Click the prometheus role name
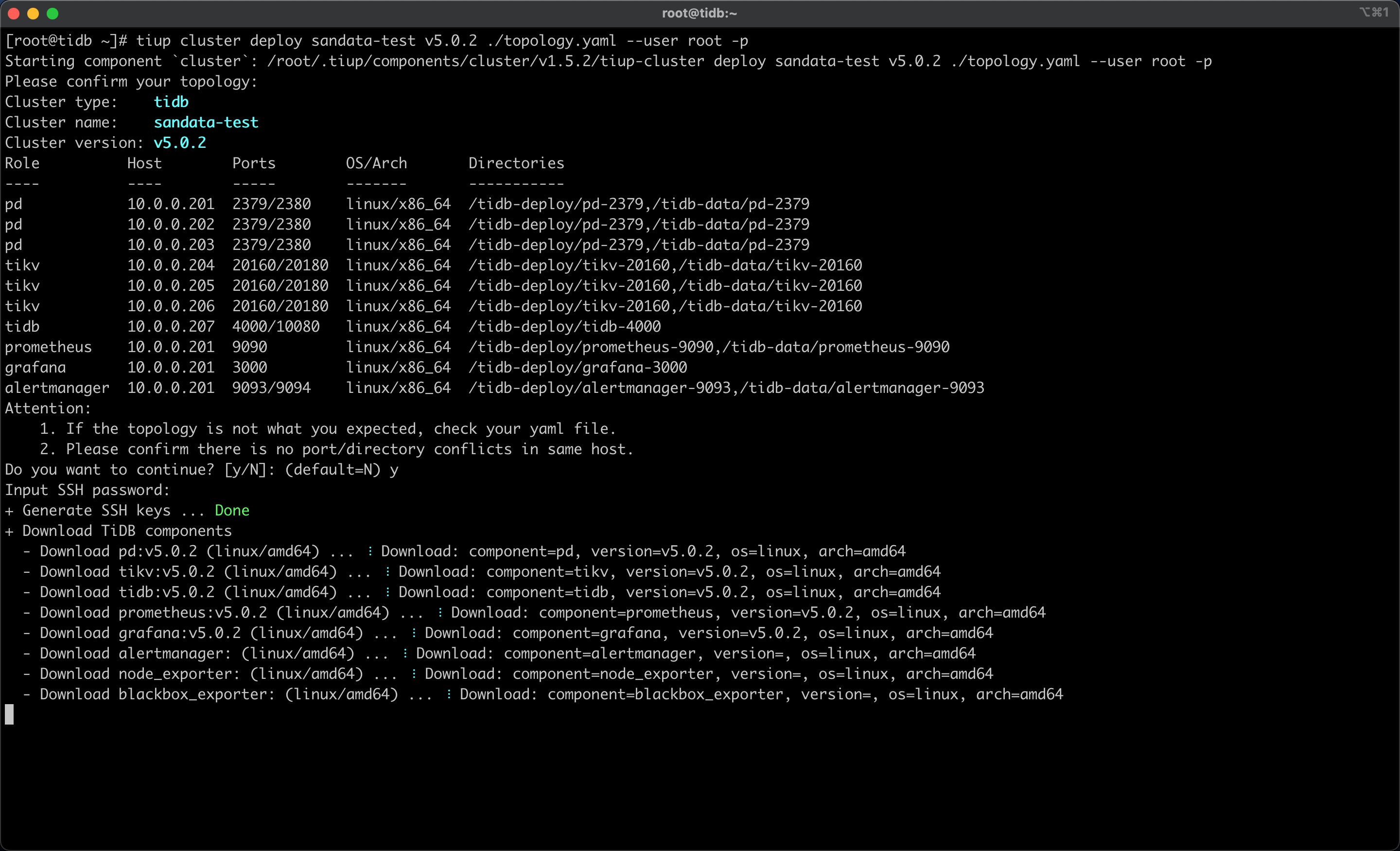 (48, 347)
